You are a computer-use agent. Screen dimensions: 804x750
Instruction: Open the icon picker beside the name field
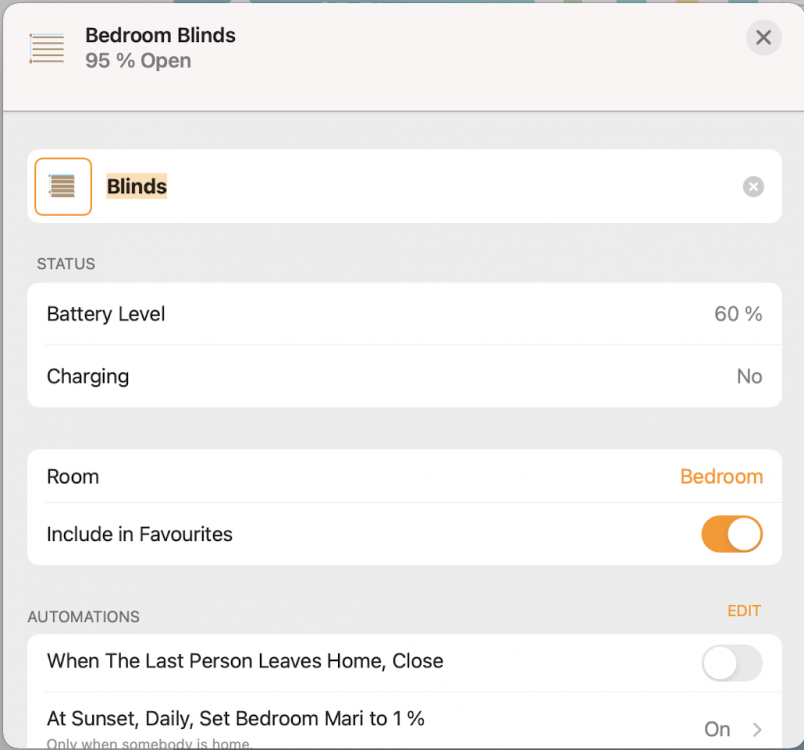63,187
